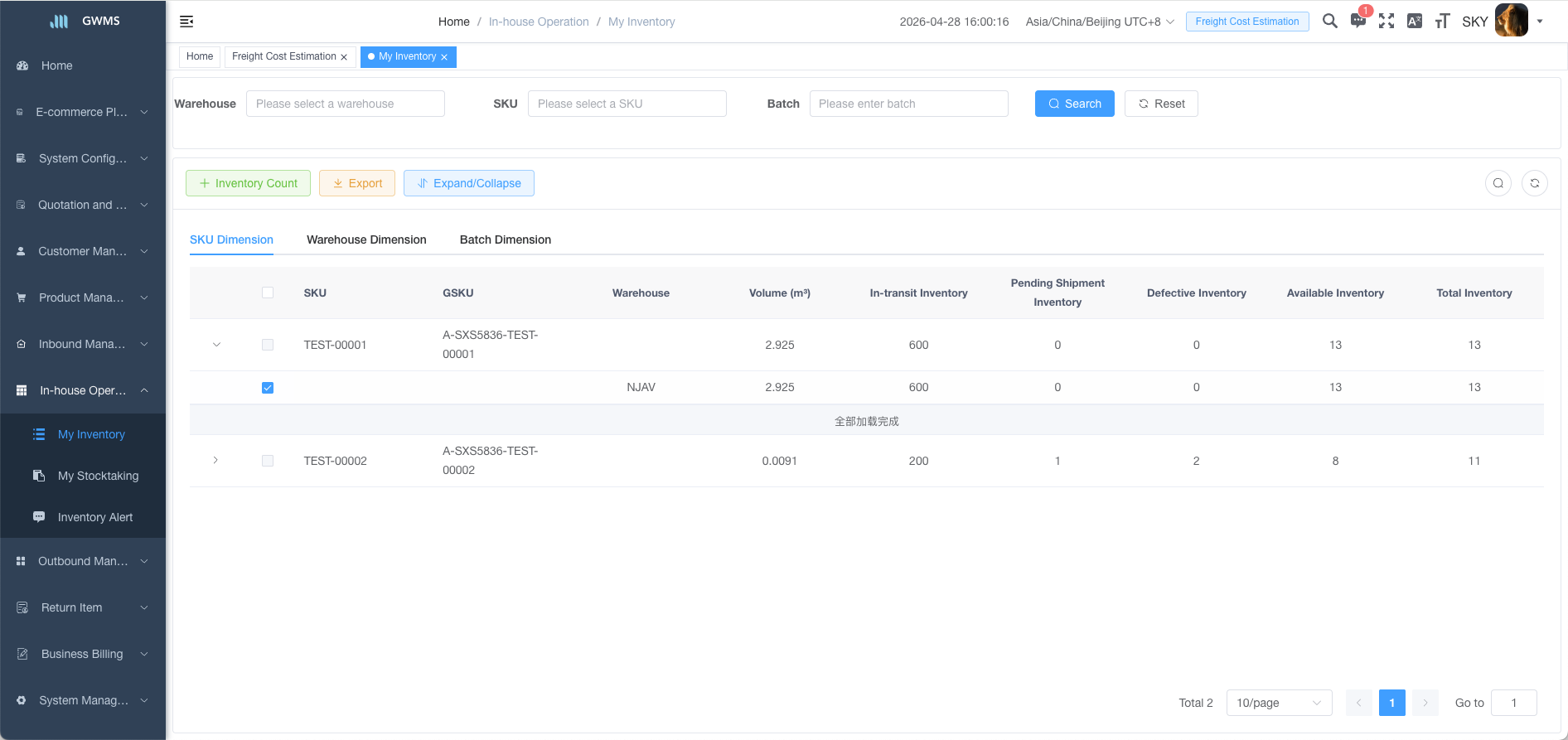1568x740 pixels.
Task: Open font size adjustment icon
Action: coord(1442,22)
